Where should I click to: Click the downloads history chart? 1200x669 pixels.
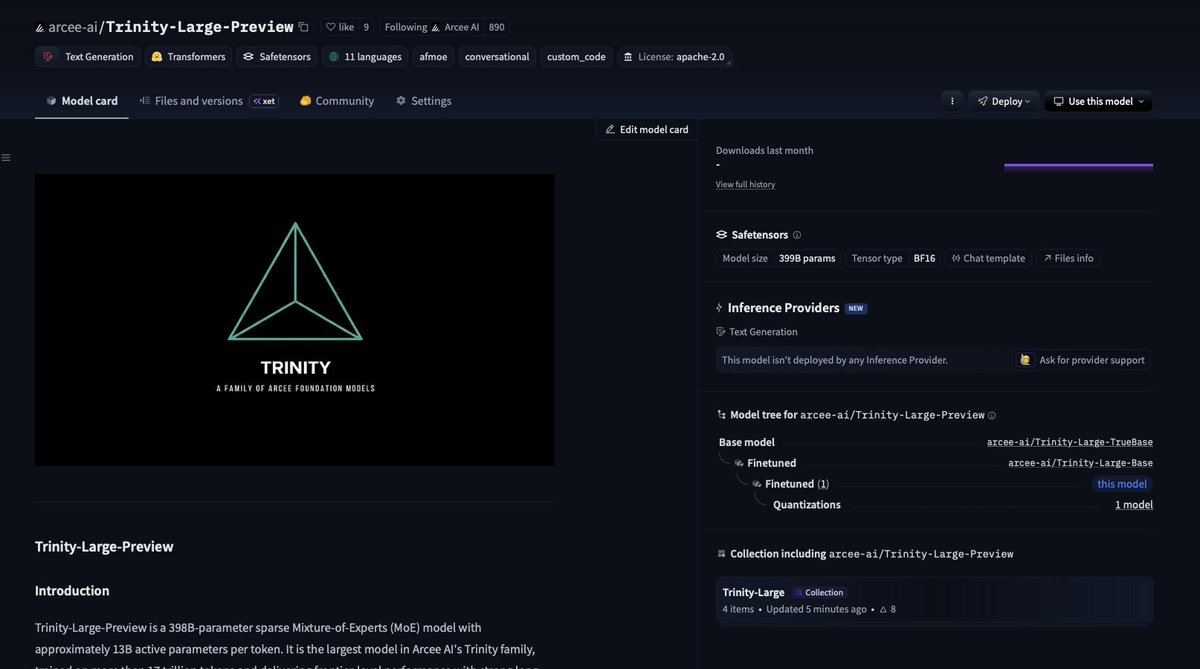(1078, 166)
